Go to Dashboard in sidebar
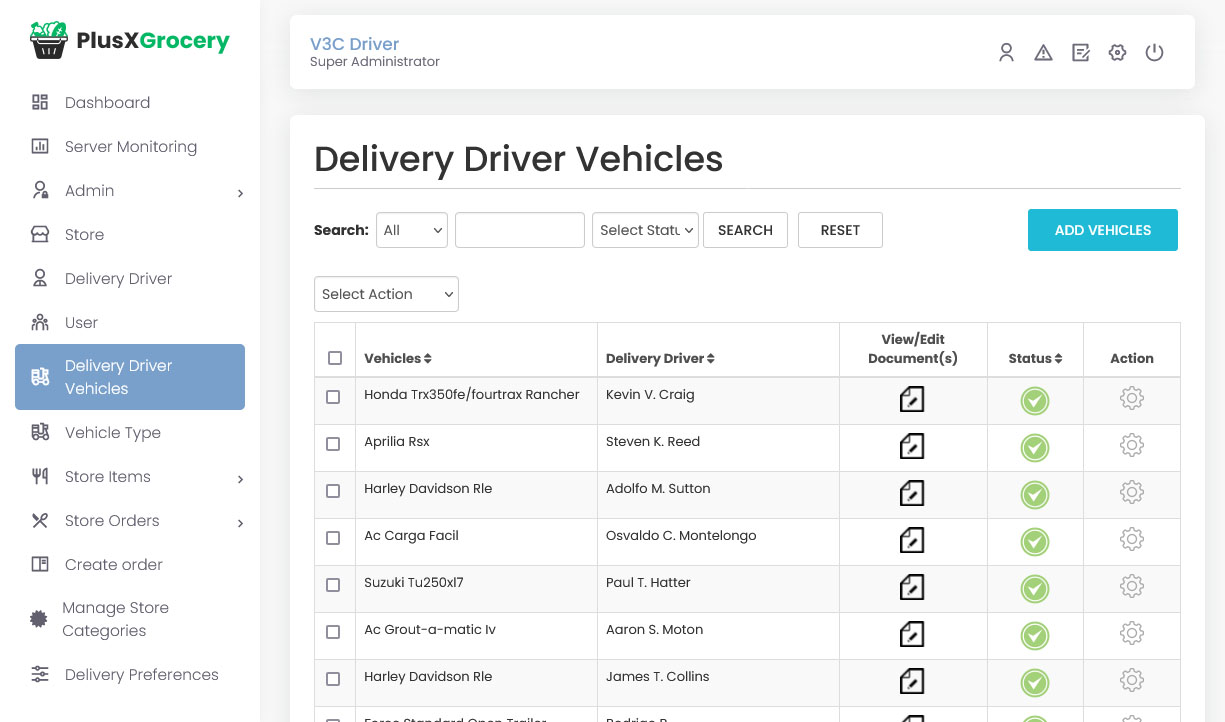 [x=107, y=102]
